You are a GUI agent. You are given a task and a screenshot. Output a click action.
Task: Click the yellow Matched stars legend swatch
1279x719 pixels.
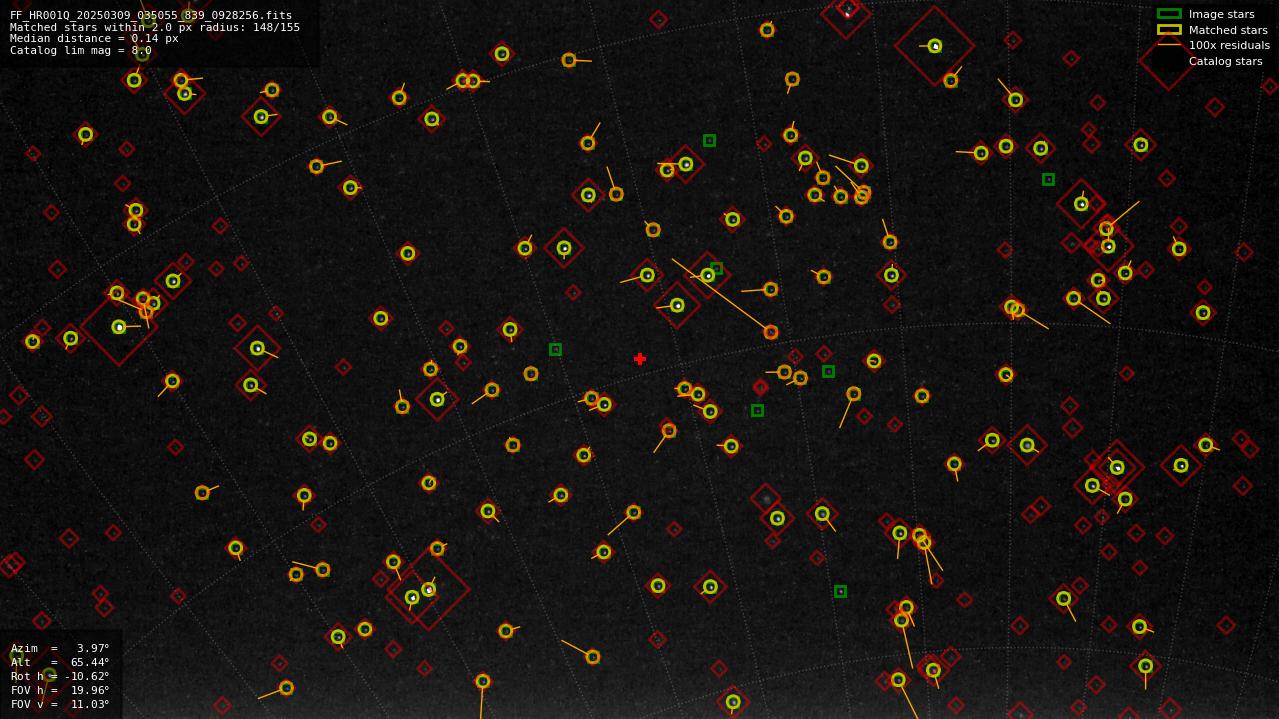click(x=1169, y=30)
